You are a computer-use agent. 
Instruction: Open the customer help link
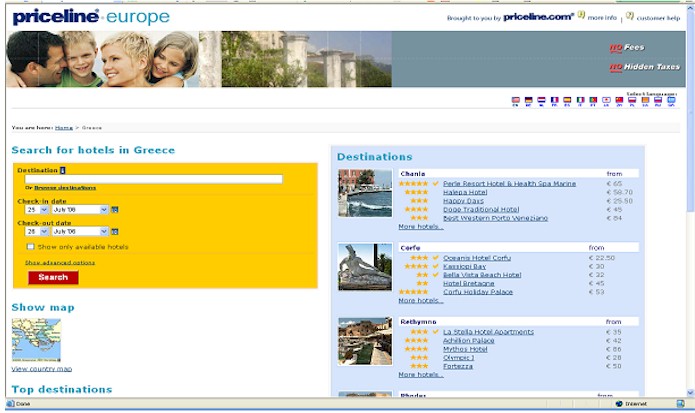tap(658, 18)
